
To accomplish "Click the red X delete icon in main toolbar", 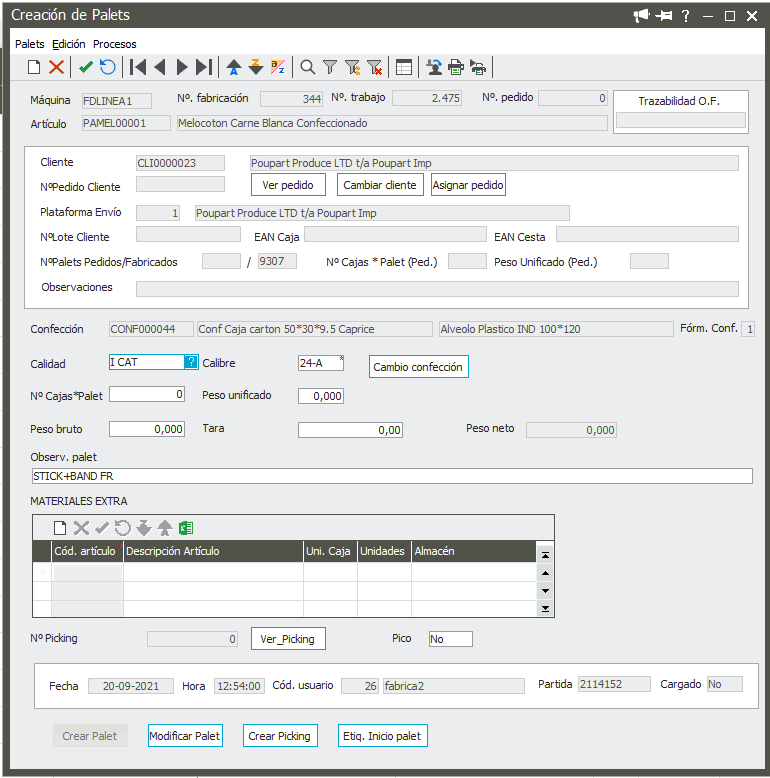I will (x=57, y=67).
